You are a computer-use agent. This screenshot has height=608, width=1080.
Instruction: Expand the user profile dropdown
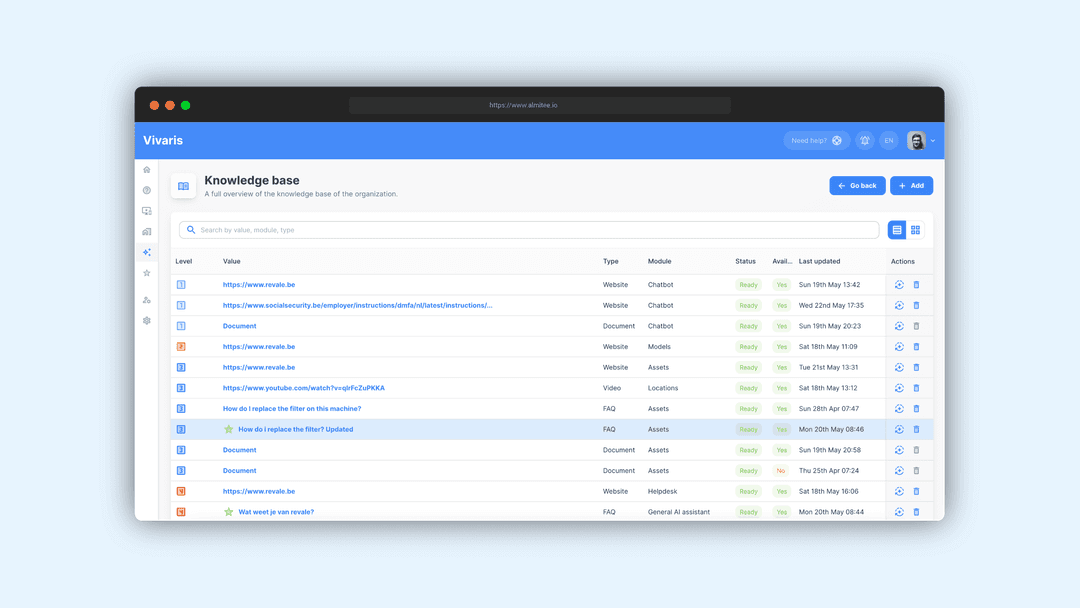921,140
